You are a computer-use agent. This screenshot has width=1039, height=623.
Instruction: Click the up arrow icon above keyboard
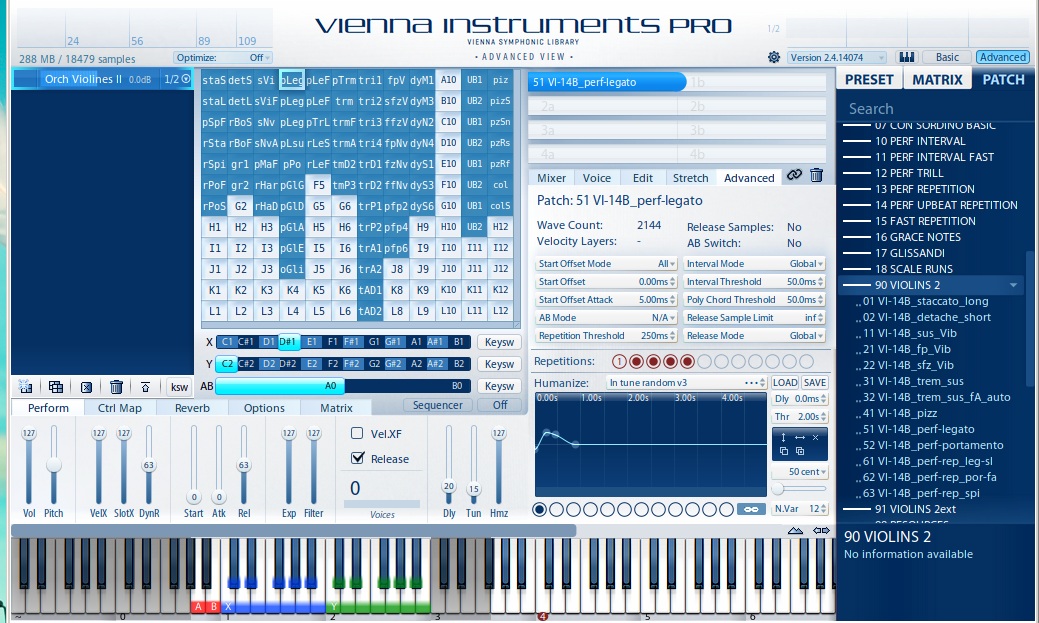click(796, 530)
